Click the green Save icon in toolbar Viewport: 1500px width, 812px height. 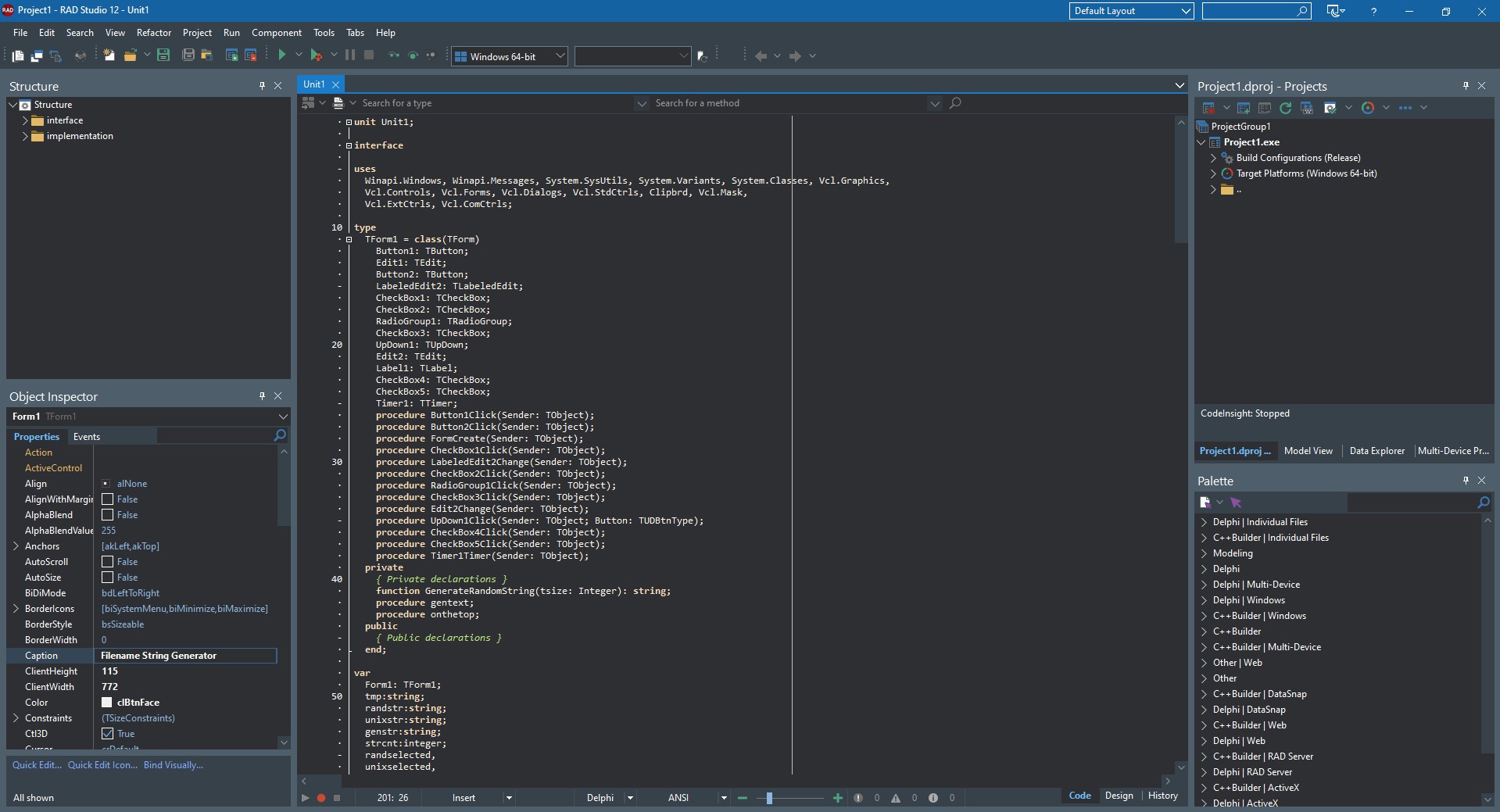pos(163,55)
